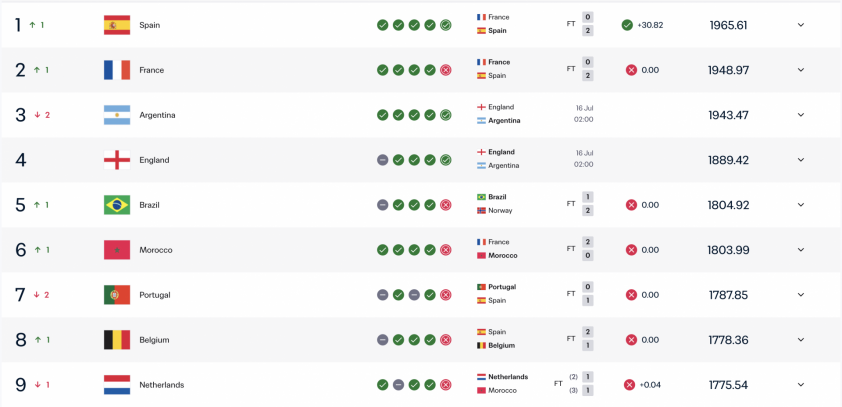842x407 pixels.
Task: Open the Portugal team name link
Action: coord(155,295)
